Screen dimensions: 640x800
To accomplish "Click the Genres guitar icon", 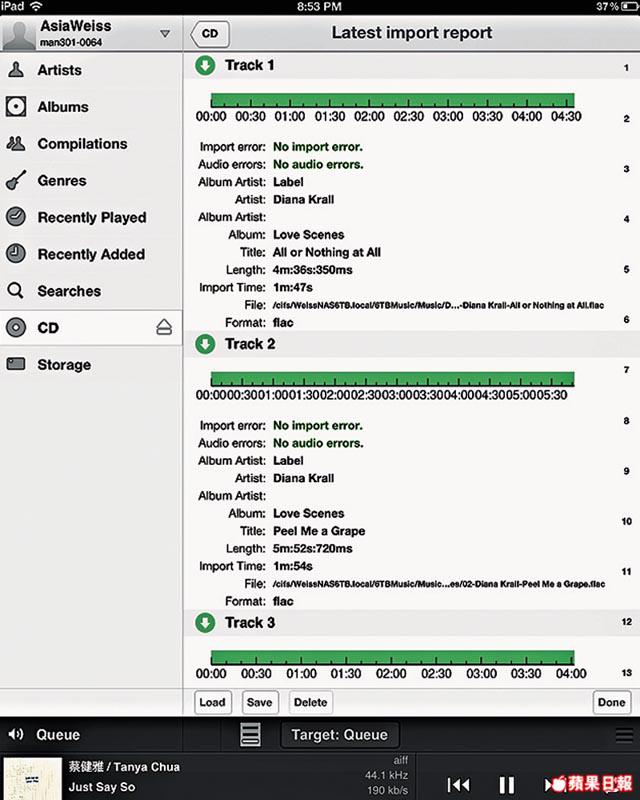I will (16, 181).
